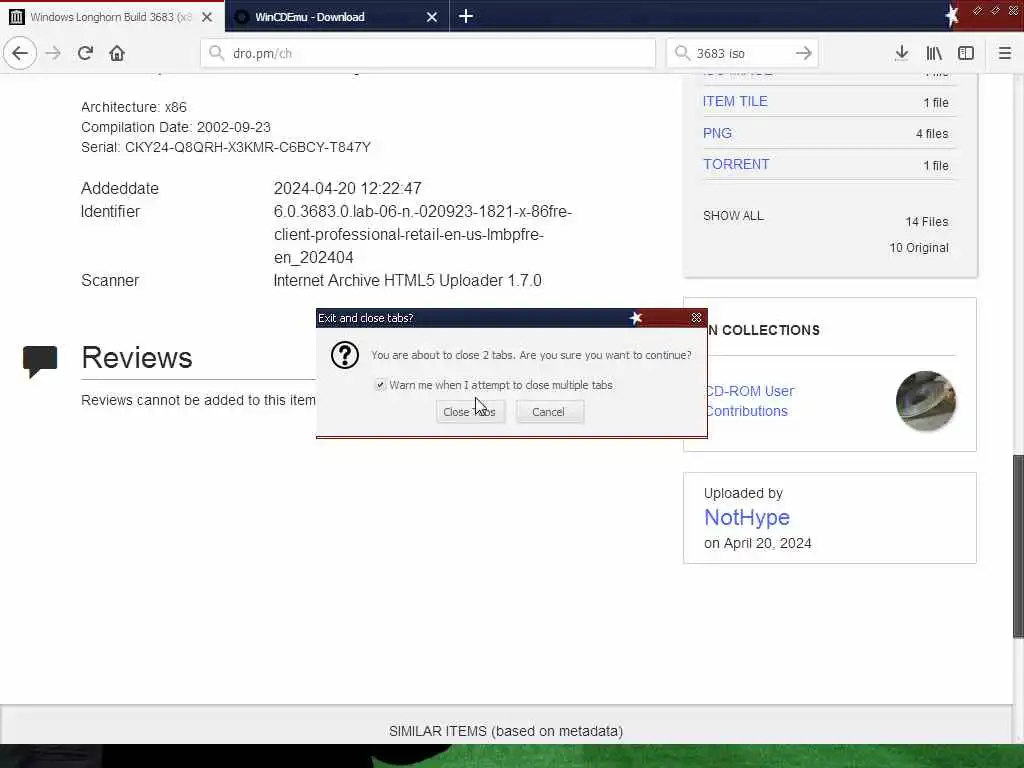
Task: Click the star icon in the dialog title bar
Action: [635, 318]
